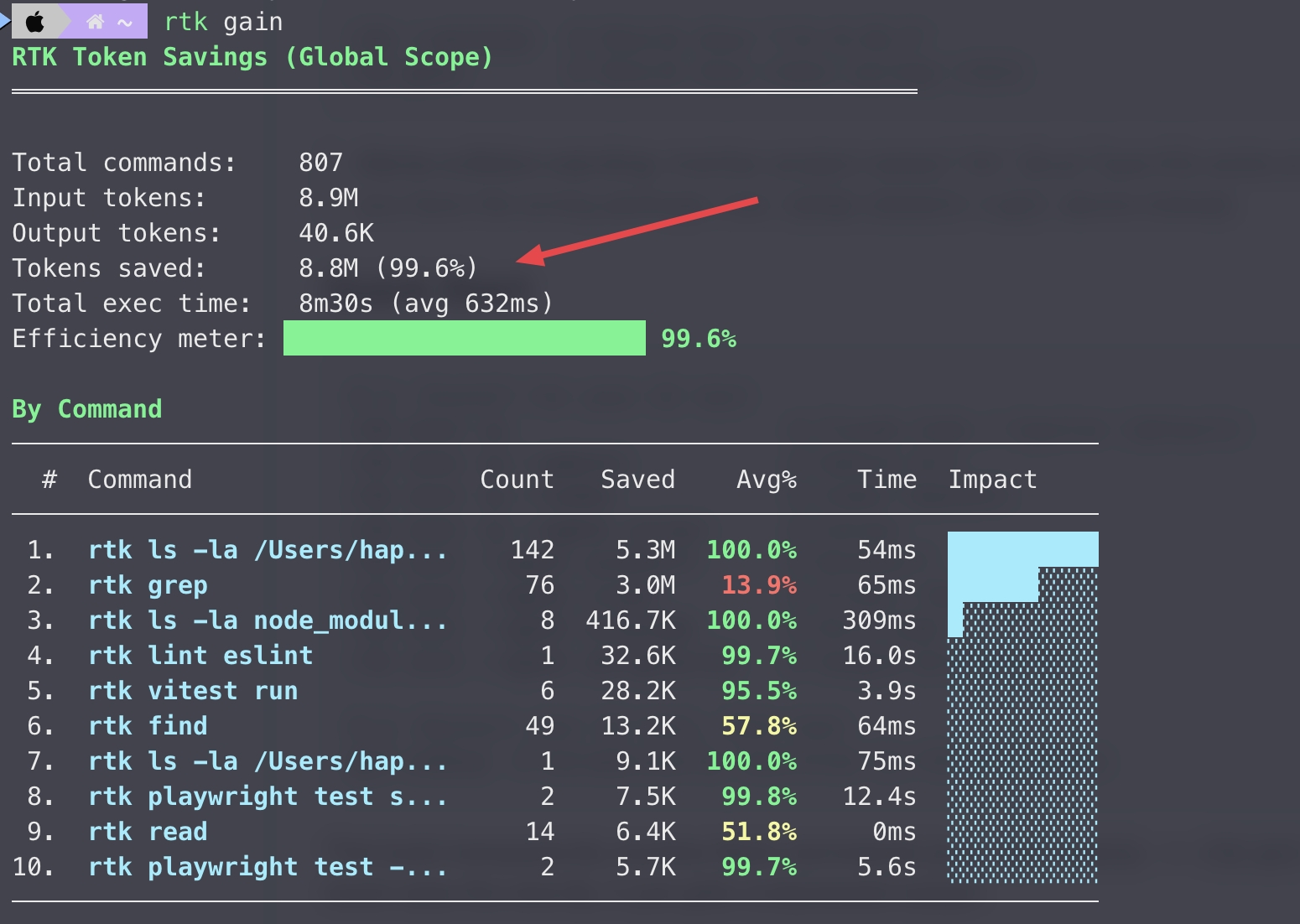
Task: Click the 7.5K saved value
Action: [x=645, y=796]
